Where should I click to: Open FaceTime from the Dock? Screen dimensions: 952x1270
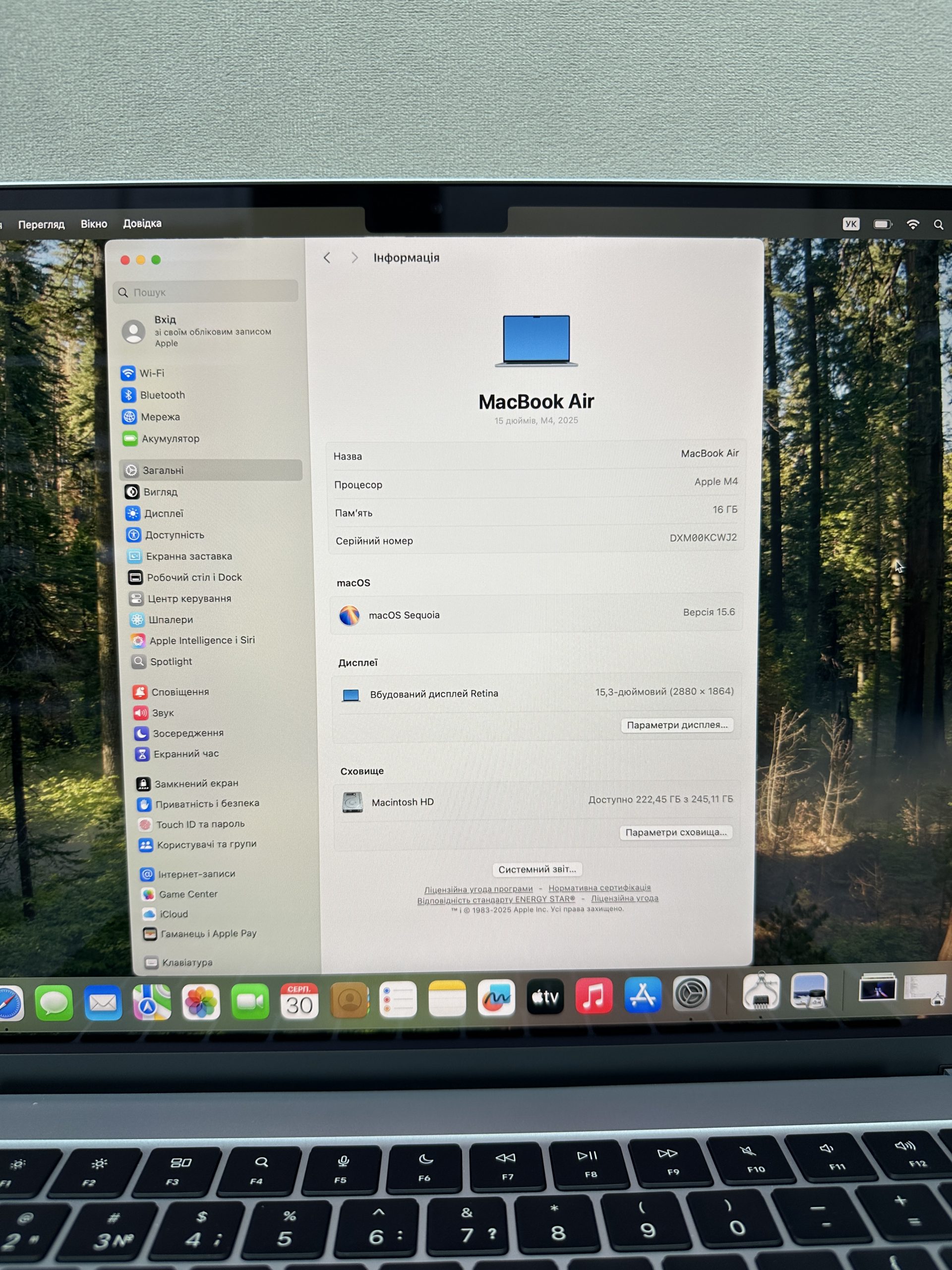250,1002
